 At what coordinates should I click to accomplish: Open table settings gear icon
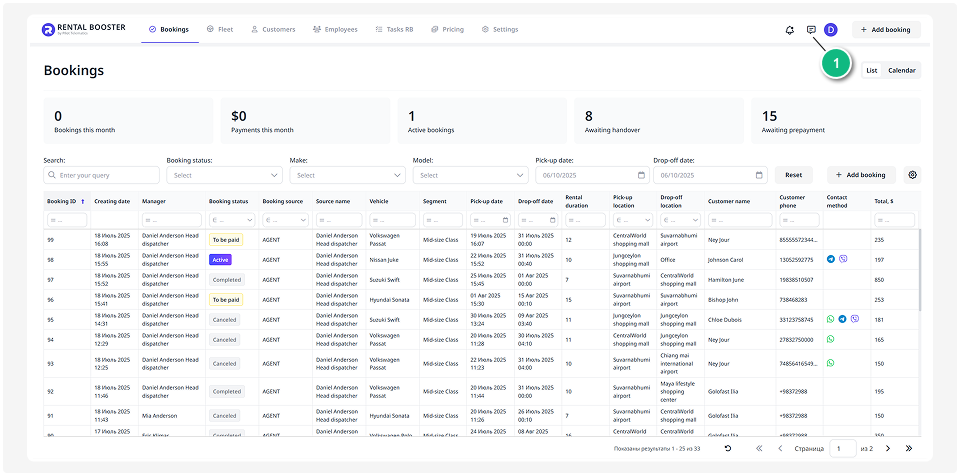912,175
